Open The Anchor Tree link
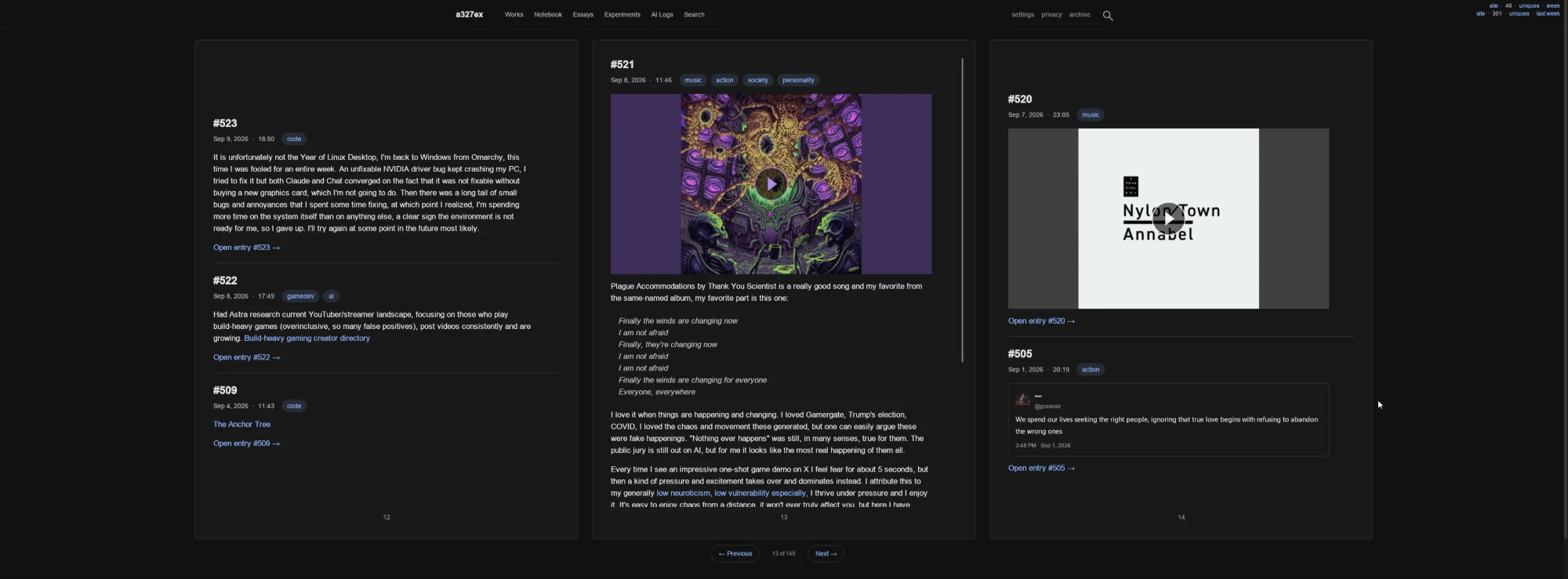 (x=241, y=425)
